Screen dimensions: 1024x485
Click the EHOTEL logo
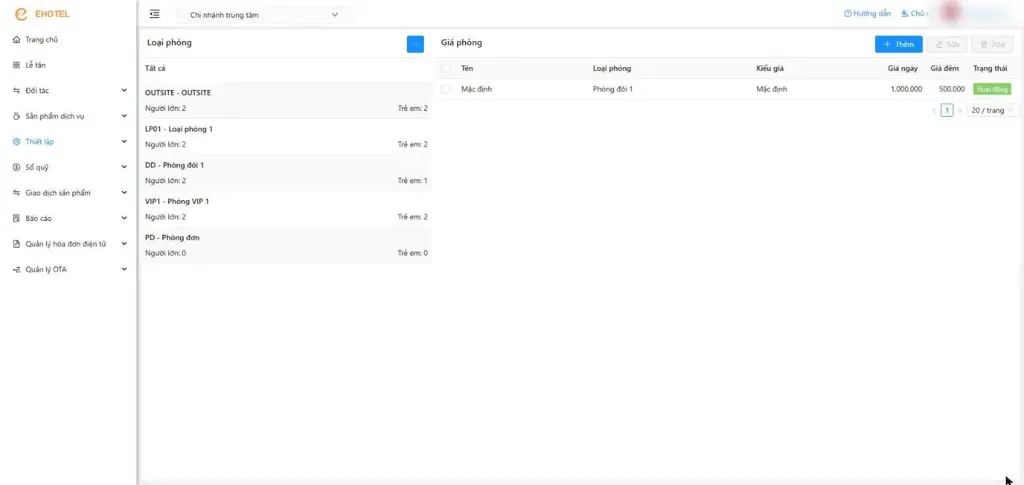41,14
